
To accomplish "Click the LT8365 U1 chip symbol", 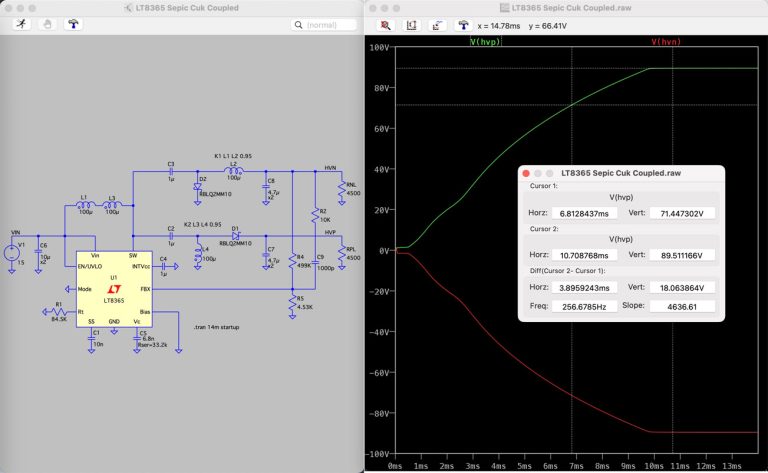I will (x=114, y=289).
